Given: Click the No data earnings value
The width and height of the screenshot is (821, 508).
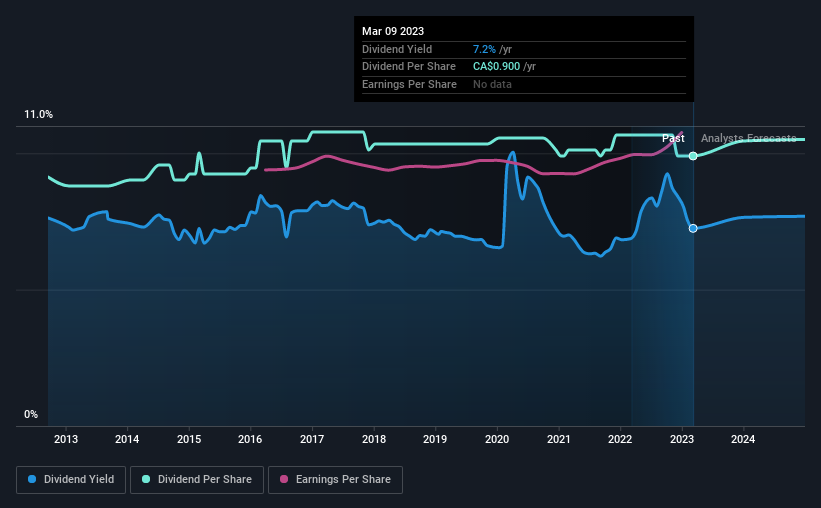Looking at the screenshot, I should pyautogui.click(x=492, y=84).
